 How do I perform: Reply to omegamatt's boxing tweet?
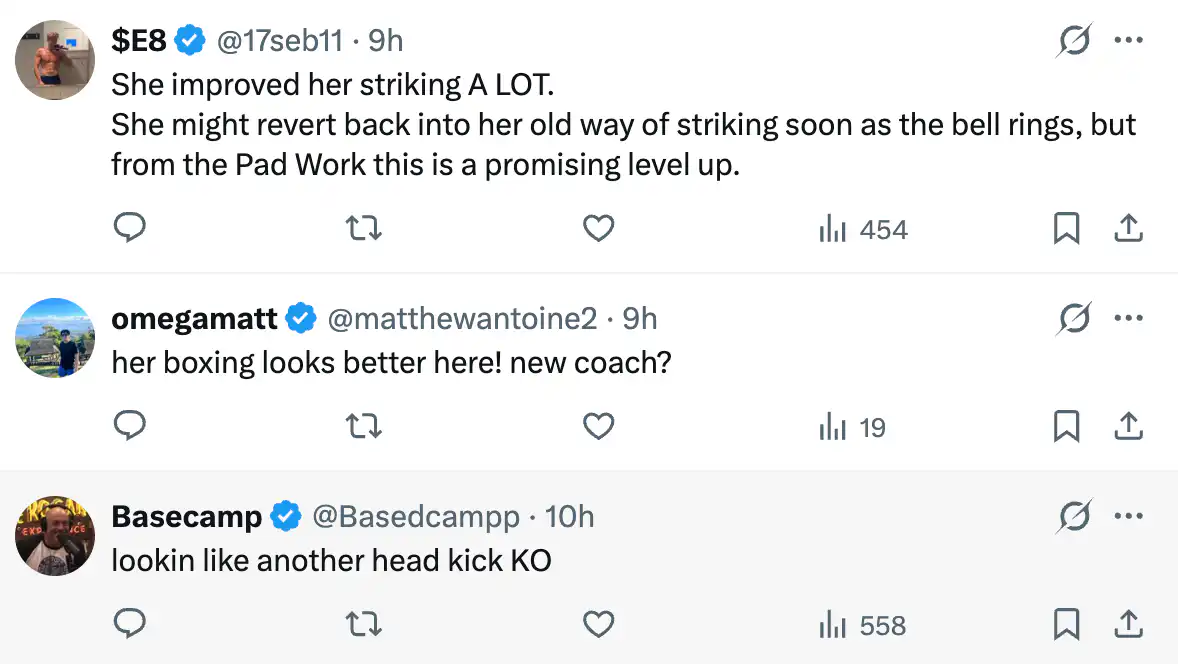[x=130, y=427]
